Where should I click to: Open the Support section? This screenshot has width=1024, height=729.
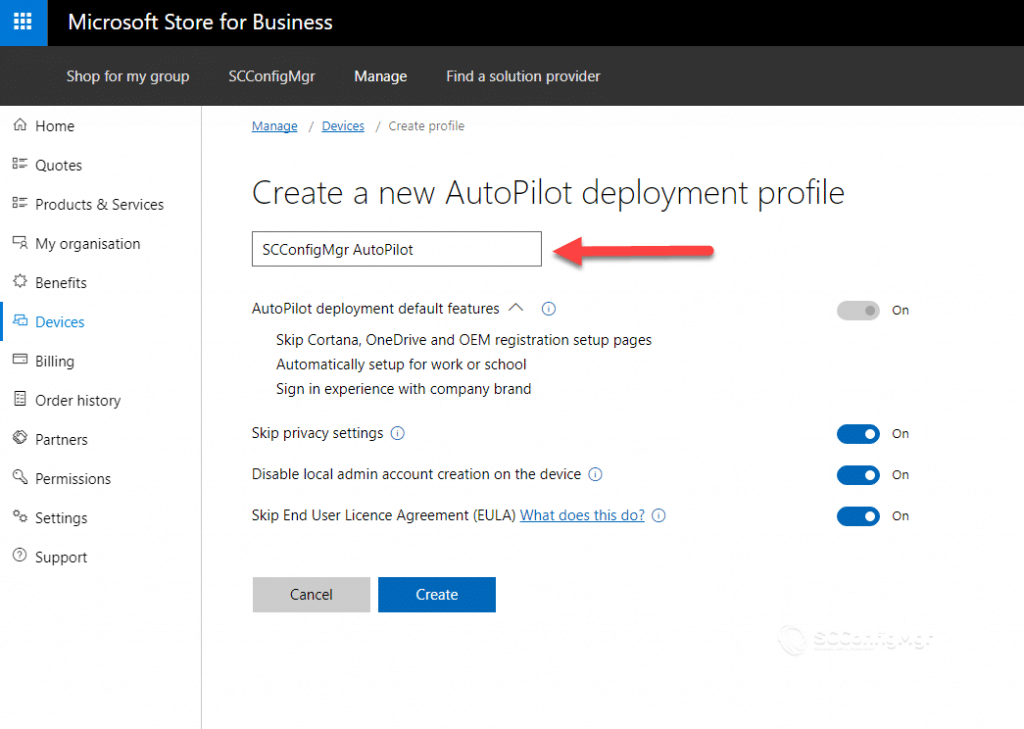(x=60, y=557)
